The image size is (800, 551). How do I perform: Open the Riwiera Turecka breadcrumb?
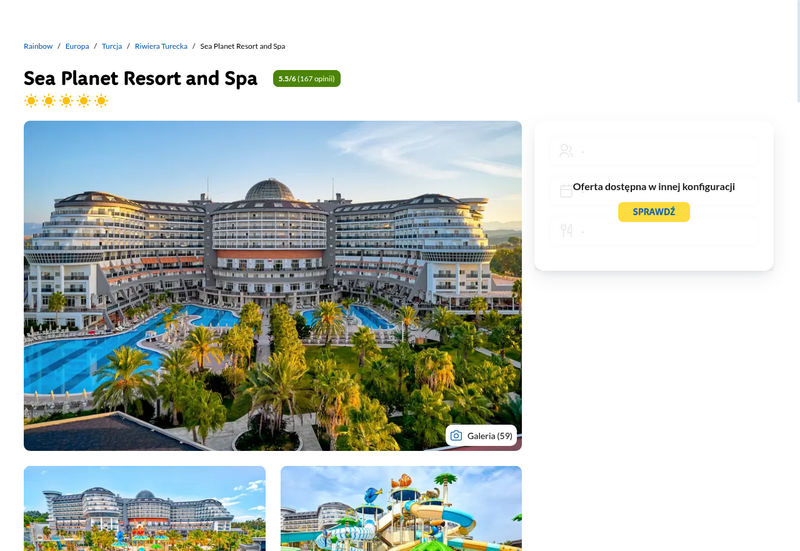click(x=161, y=46)
